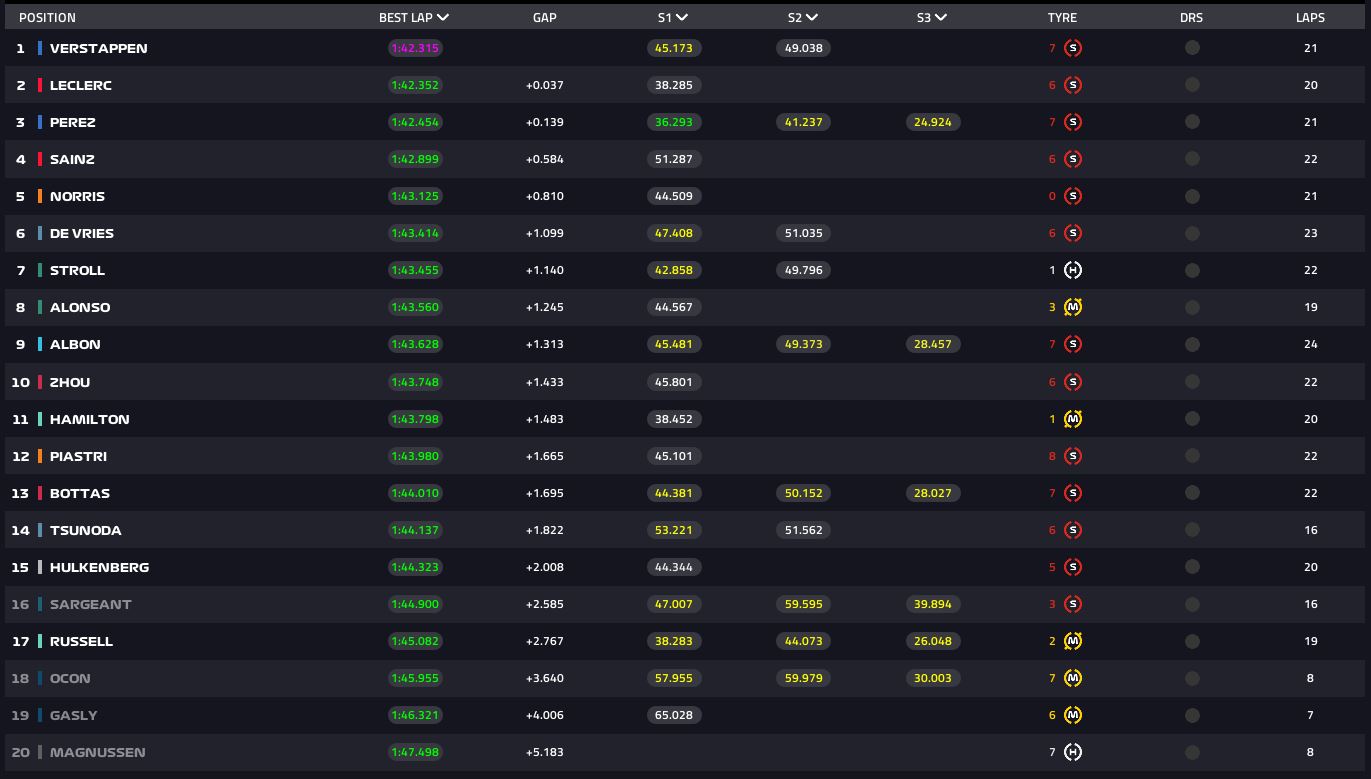Click Stroll's best lap 1:43.455
1371x779 pixels.
click(x=415, y=270)
